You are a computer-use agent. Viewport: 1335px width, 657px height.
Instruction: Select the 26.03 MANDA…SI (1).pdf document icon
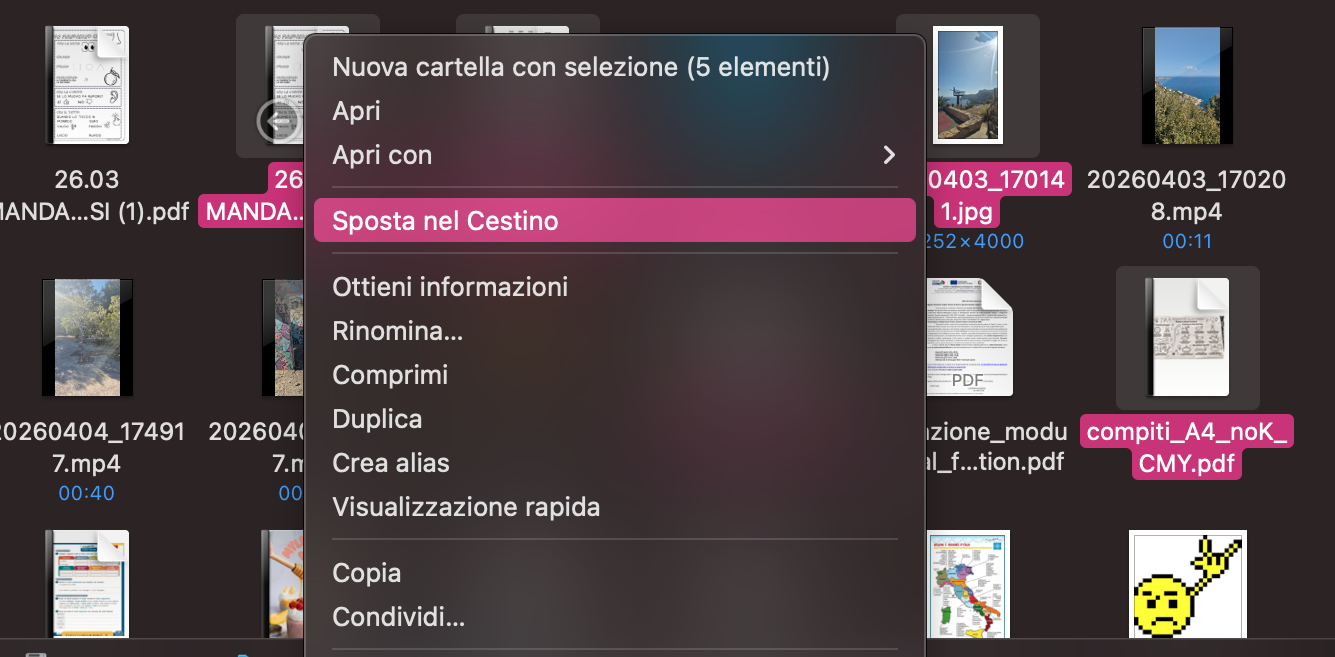click(x=86, y=85)
